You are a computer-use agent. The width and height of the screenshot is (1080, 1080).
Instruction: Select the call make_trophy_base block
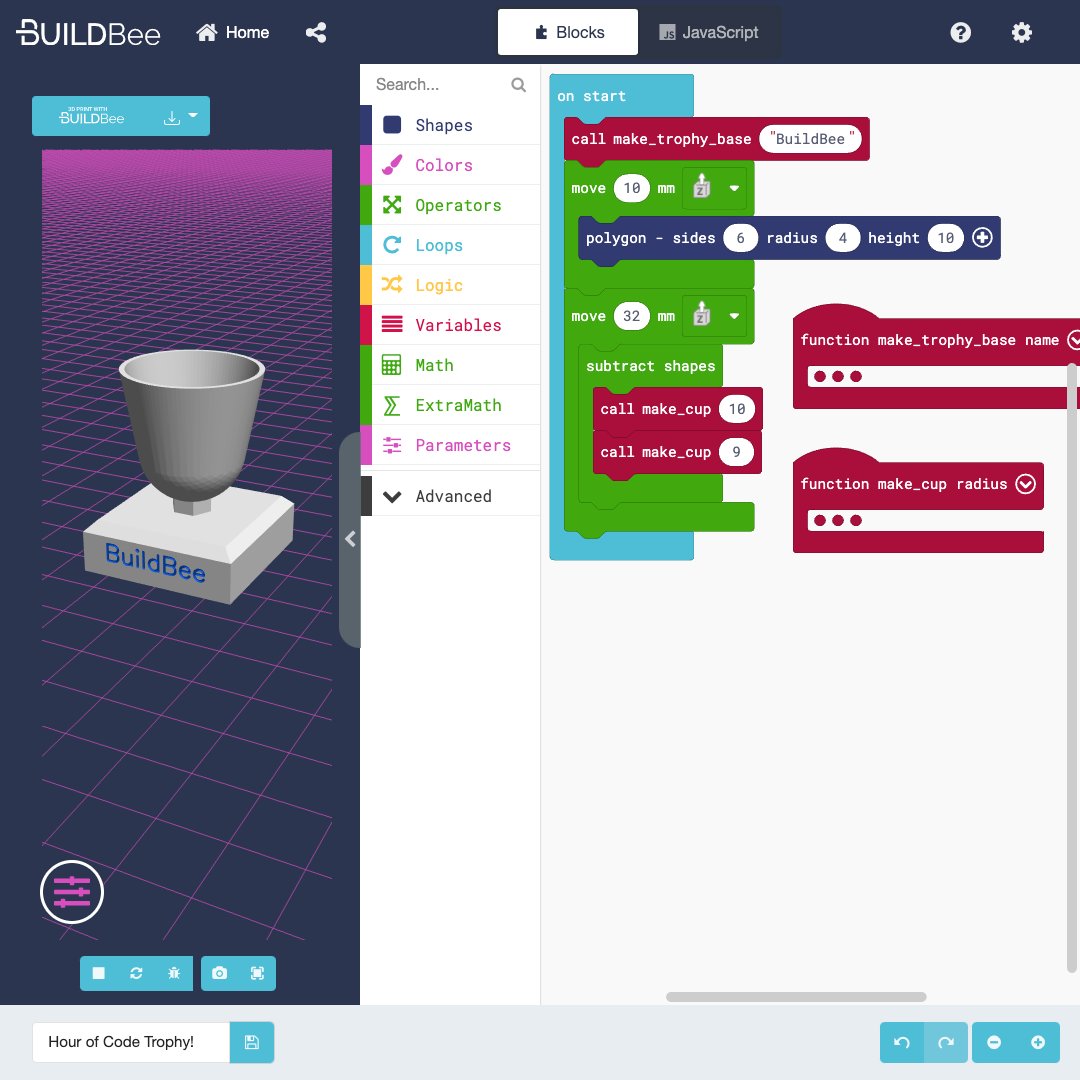tap(661, 139)
